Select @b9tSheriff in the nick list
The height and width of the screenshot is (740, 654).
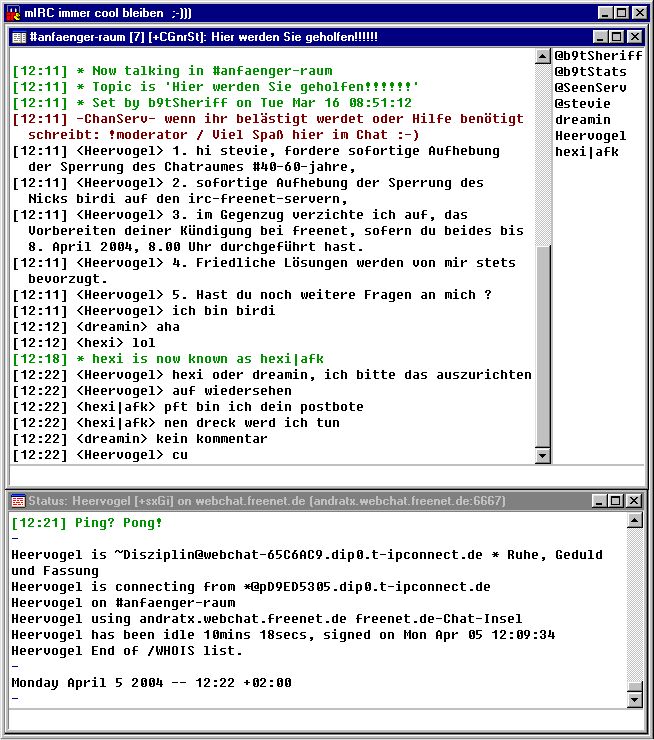tap(598, 56)
